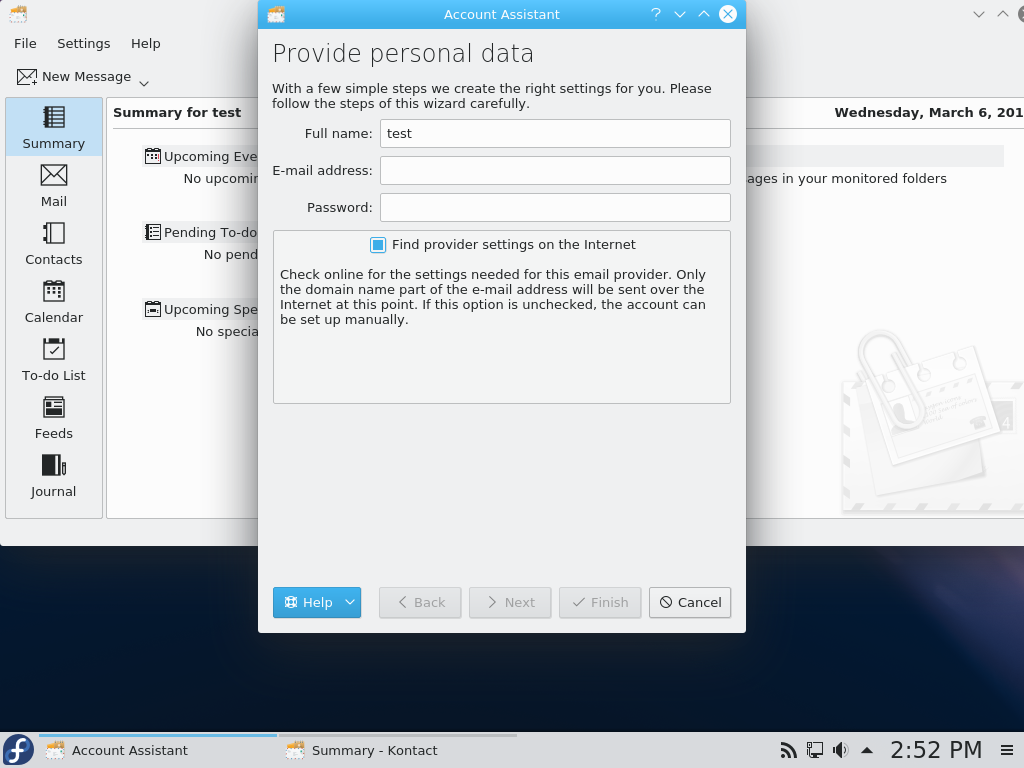Click the Next button
The height and width of the screenshot is (768, 1024).
click(510, 602)
